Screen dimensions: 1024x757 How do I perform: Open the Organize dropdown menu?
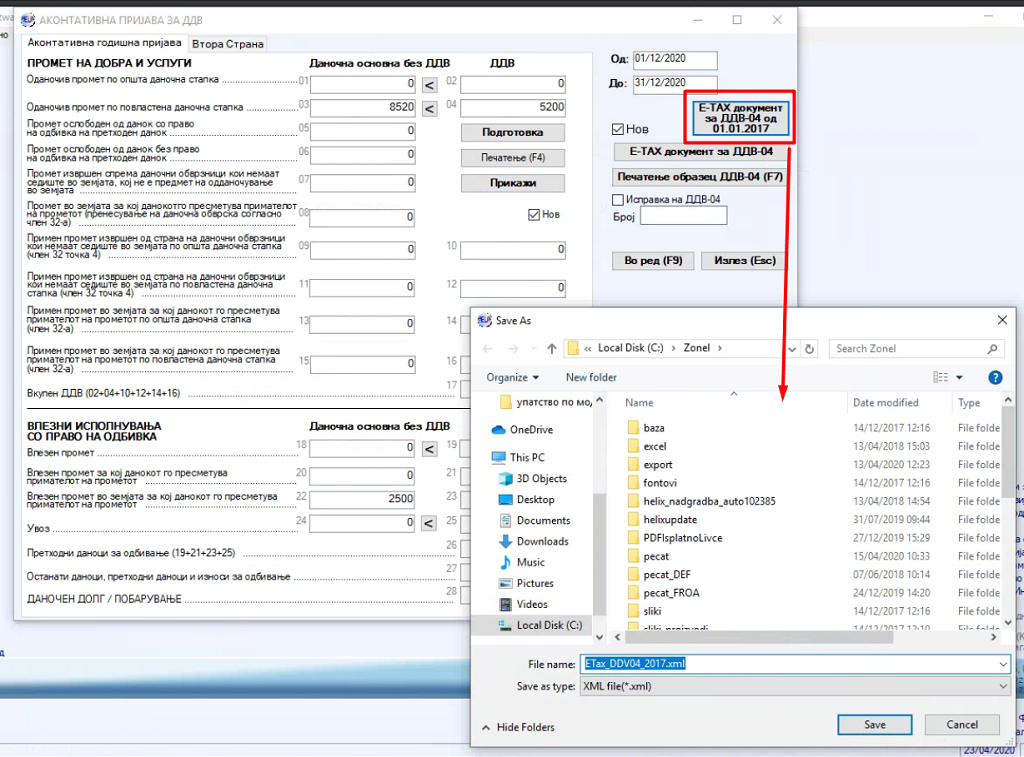coord(513,378)
